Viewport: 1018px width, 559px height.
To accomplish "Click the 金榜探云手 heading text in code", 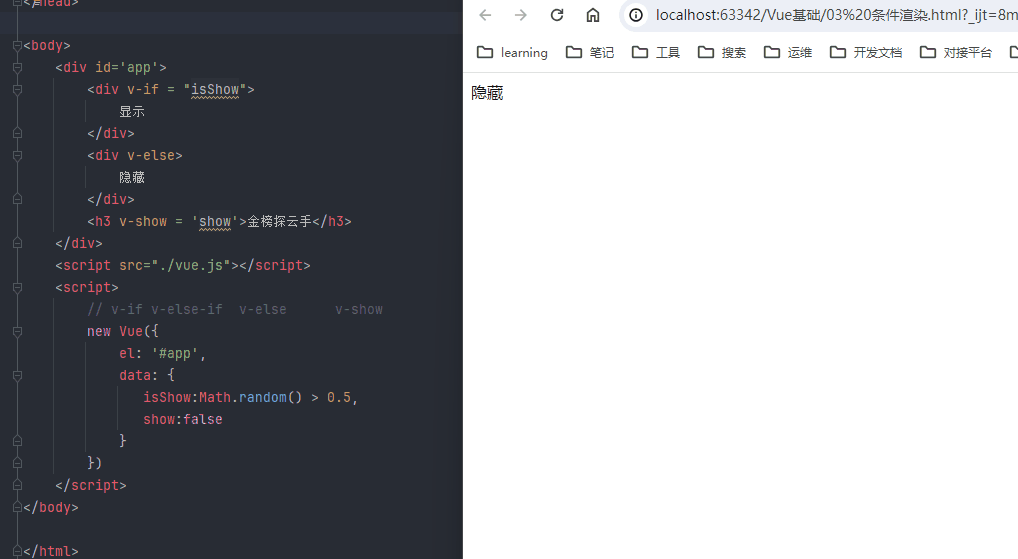I will click(x=279, y=221).
